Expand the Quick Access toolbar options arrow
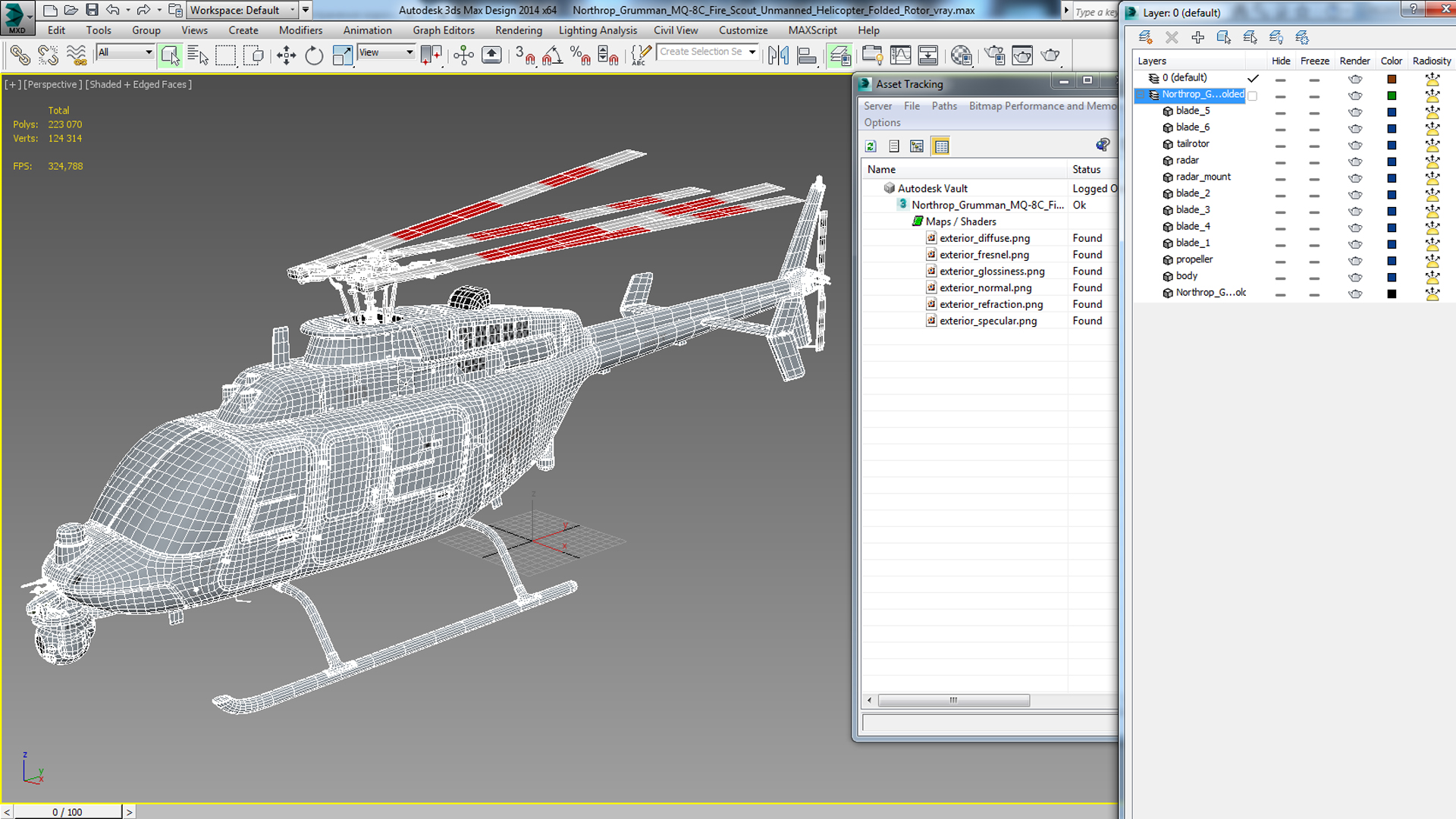The height and width of the screenshot is (819, 1456). pos(306,10)
